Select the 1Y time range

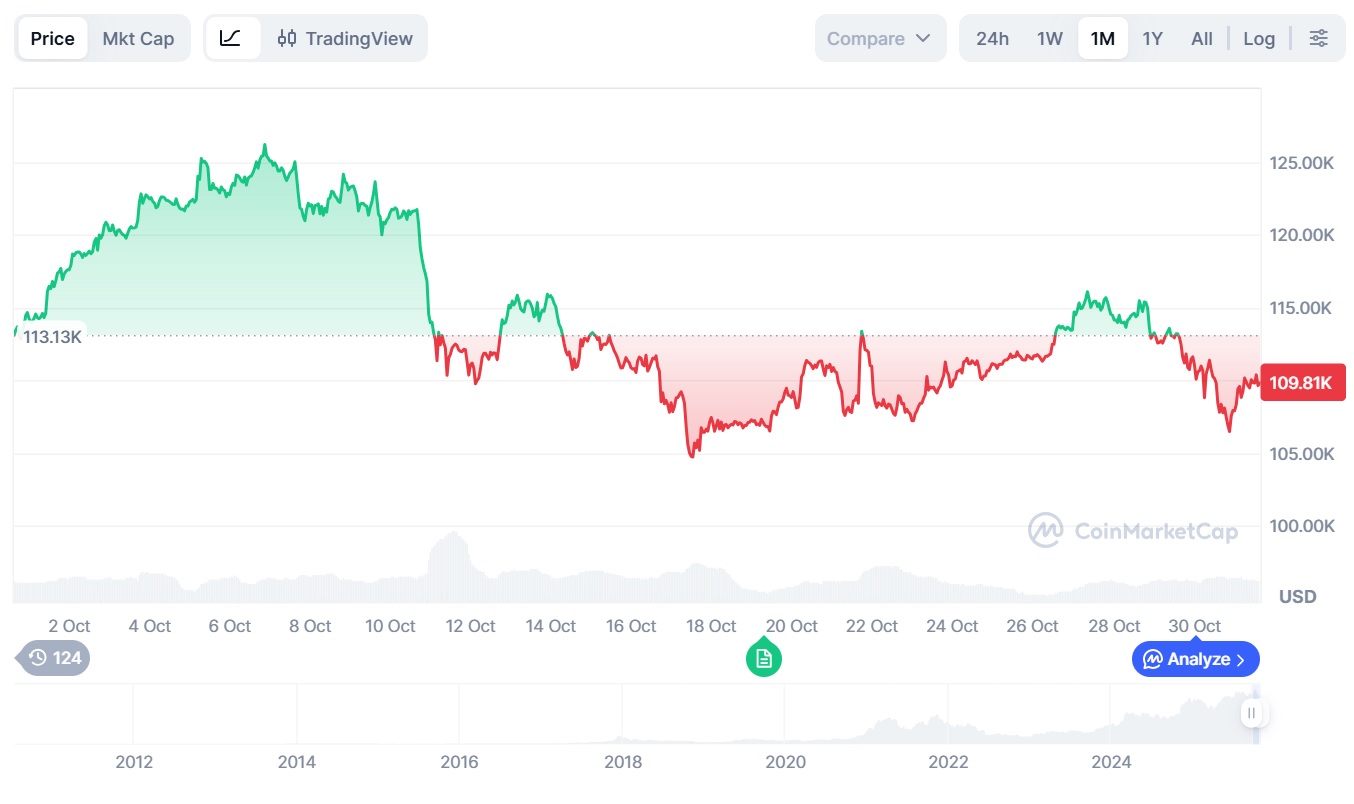pyautogui.click(x=1152, y=39)
